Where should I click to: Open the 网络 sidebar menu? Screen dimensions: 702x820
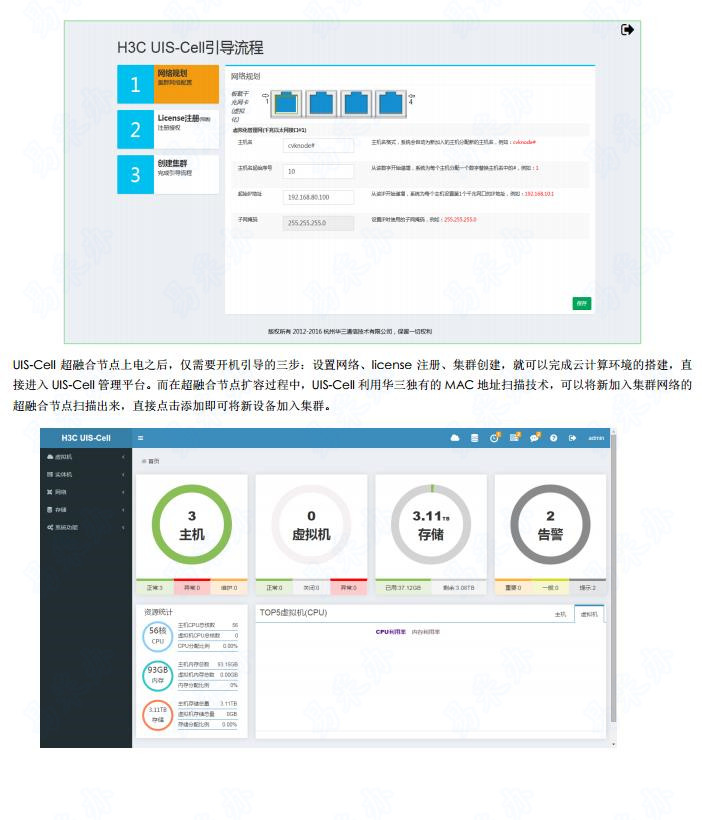pyautogui.click(x=86, y=492)
